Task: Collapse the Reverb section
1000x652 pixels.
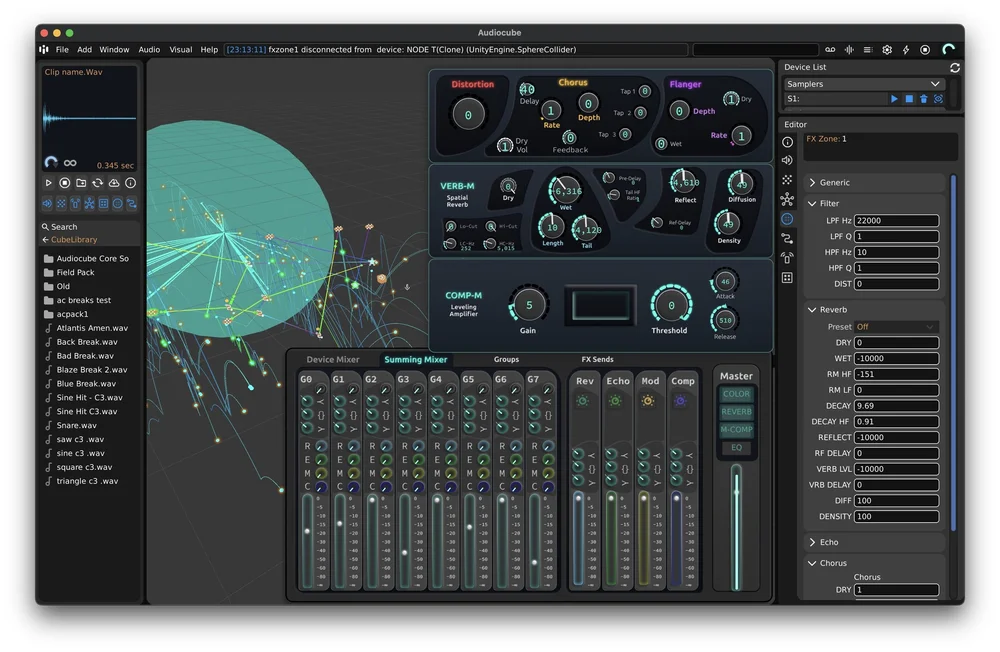Action: tap(874, 309)
